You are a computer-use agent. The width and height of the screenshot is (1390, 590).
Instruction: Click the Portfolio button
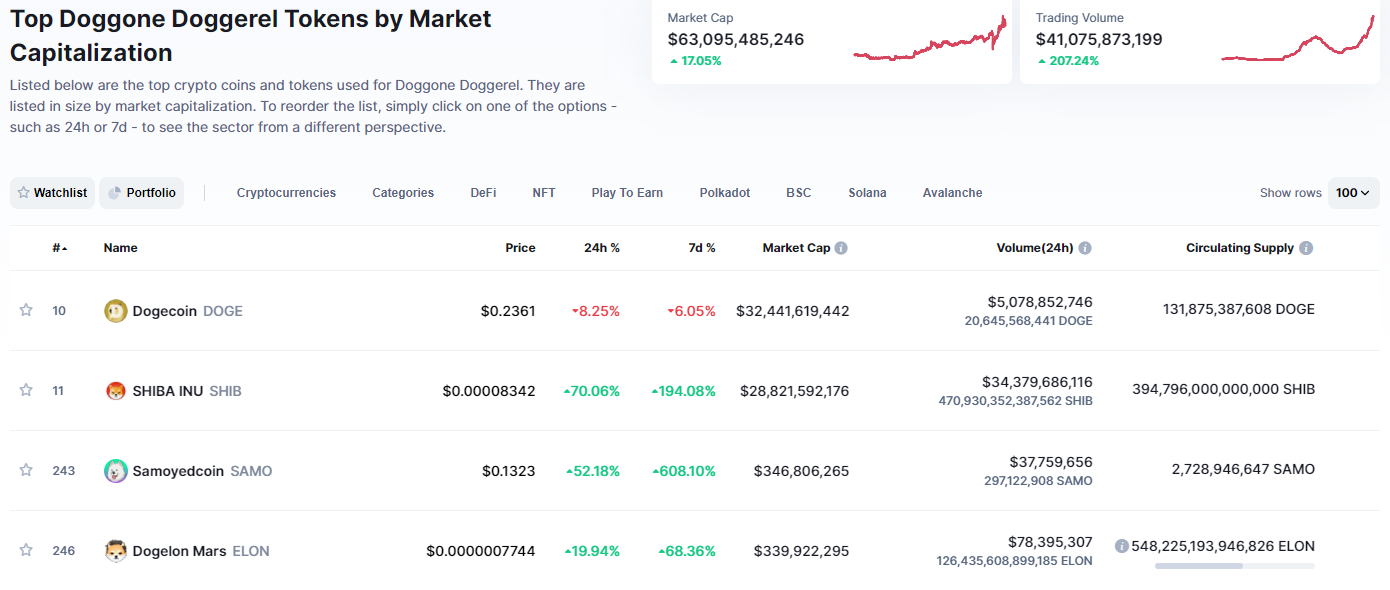[141, 193]
